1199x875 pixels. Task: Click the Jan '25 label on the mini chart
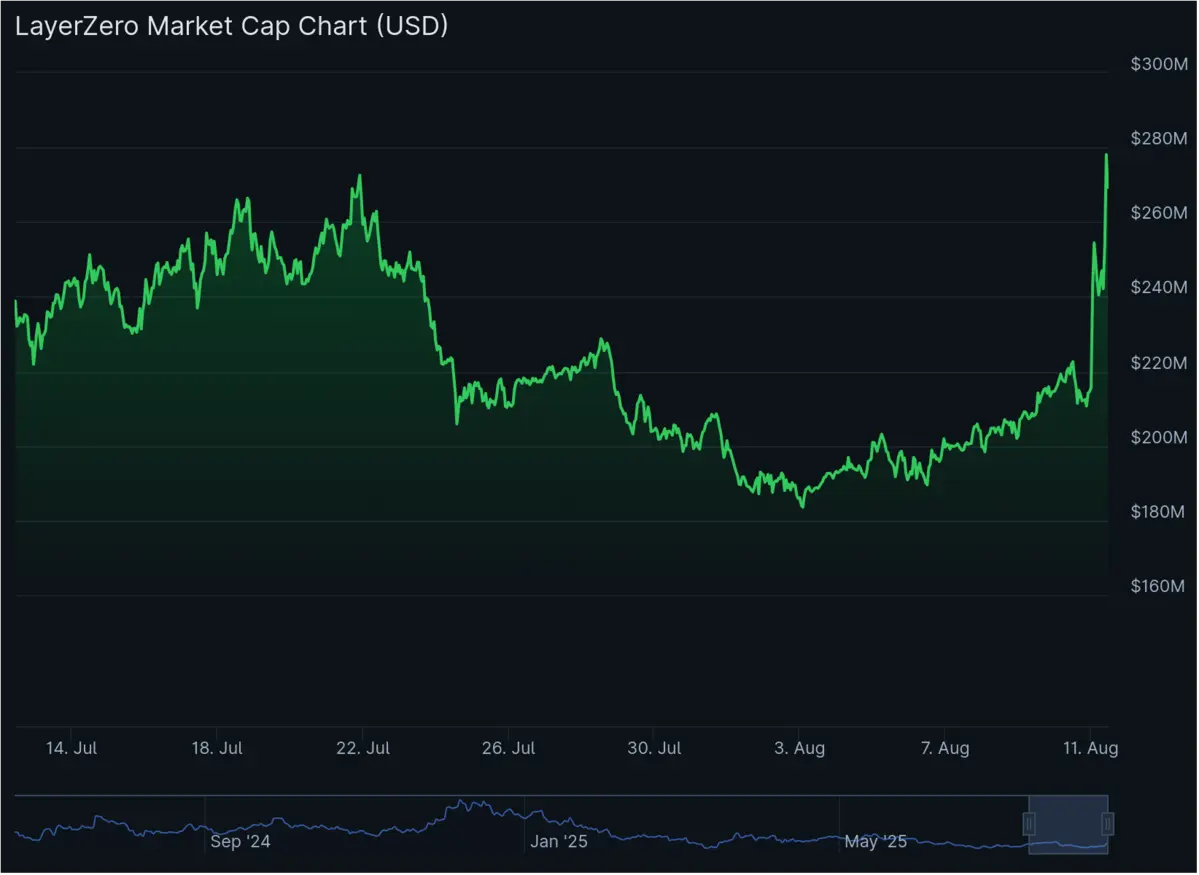tap(558, 841)
